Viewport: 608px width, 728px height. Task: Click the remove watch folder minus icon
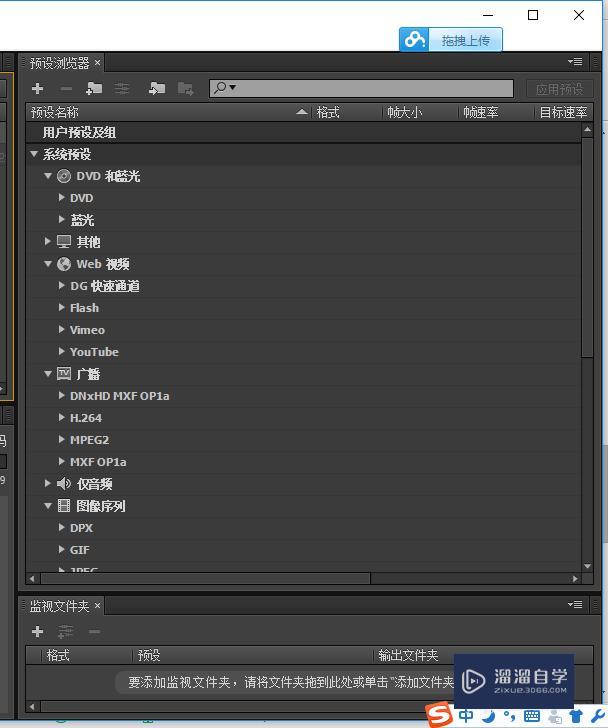coord(94,631)
